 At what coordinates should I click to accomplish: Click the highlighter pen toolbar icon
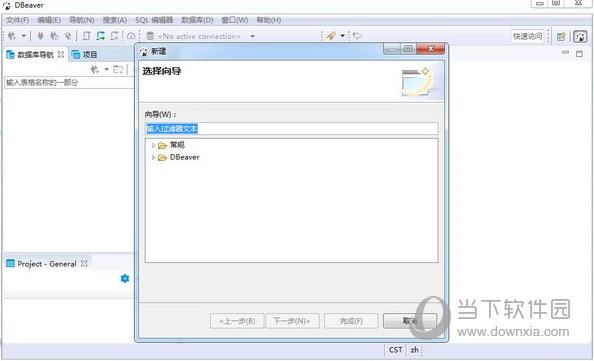pos(331,36)
